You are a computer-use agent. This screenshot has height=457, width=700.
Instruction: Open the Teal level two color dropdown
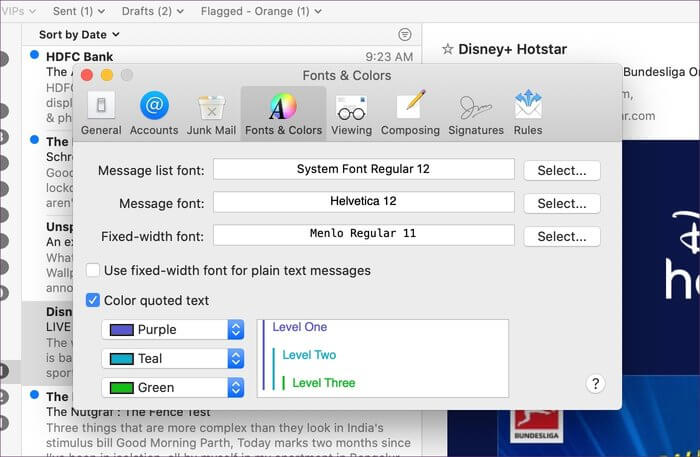point(173,358)
